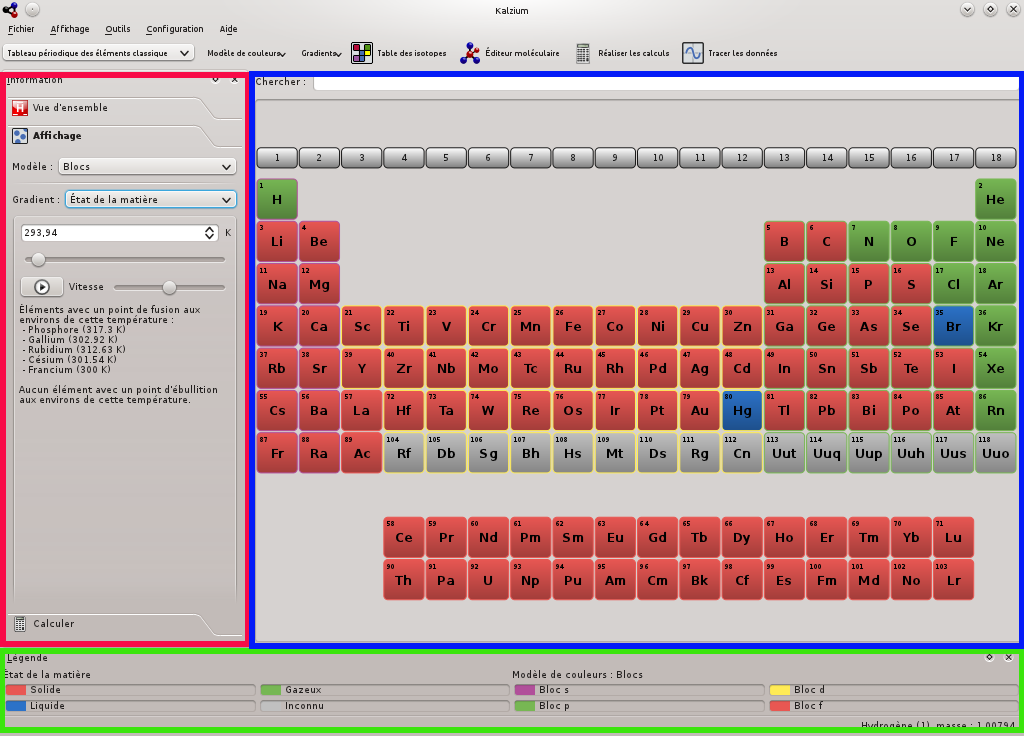
Task: Select the Cerium (Ce) element tile
Action: 404,537
